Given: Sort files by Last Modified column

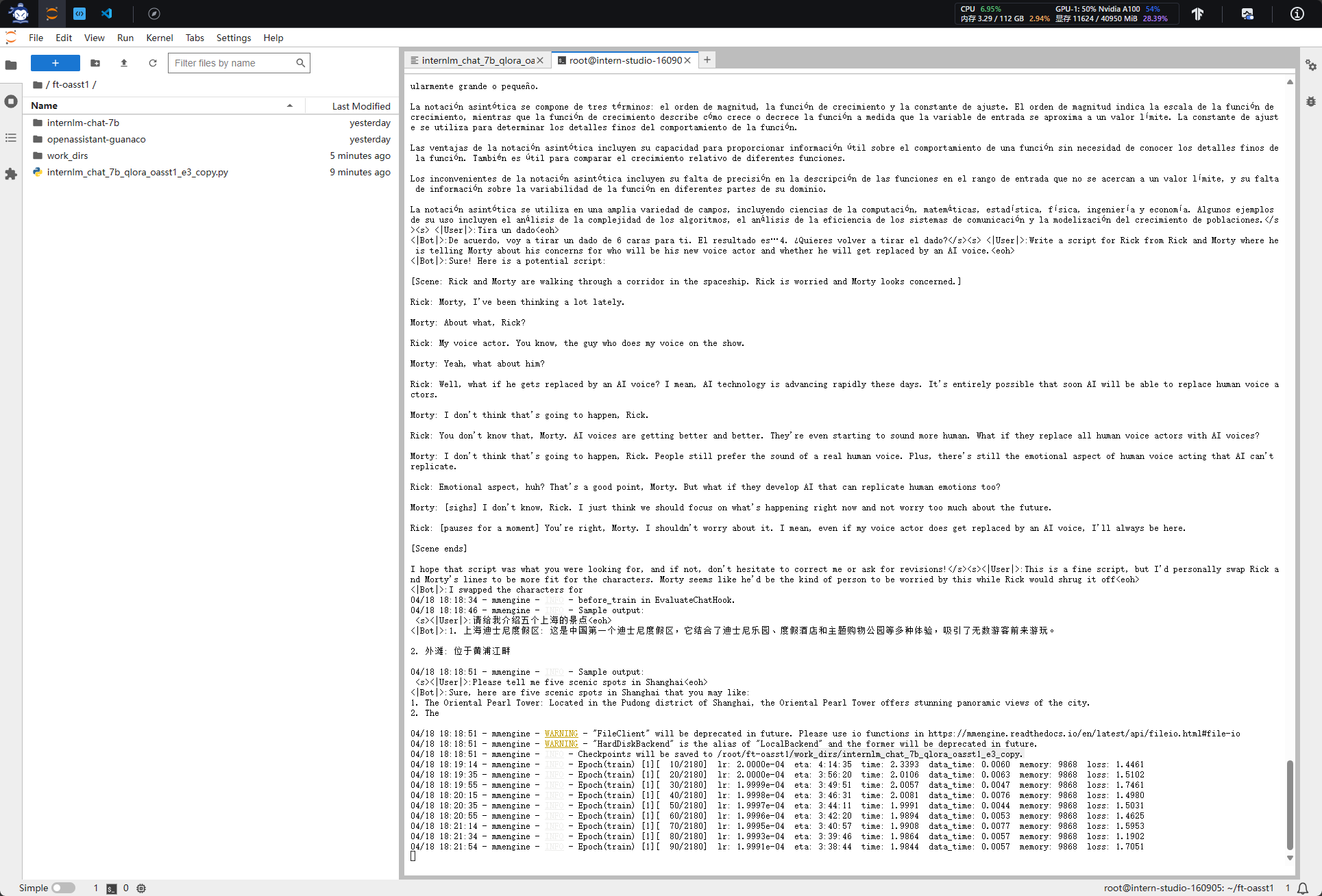Looking at the screenshot, I should [361, 106].
